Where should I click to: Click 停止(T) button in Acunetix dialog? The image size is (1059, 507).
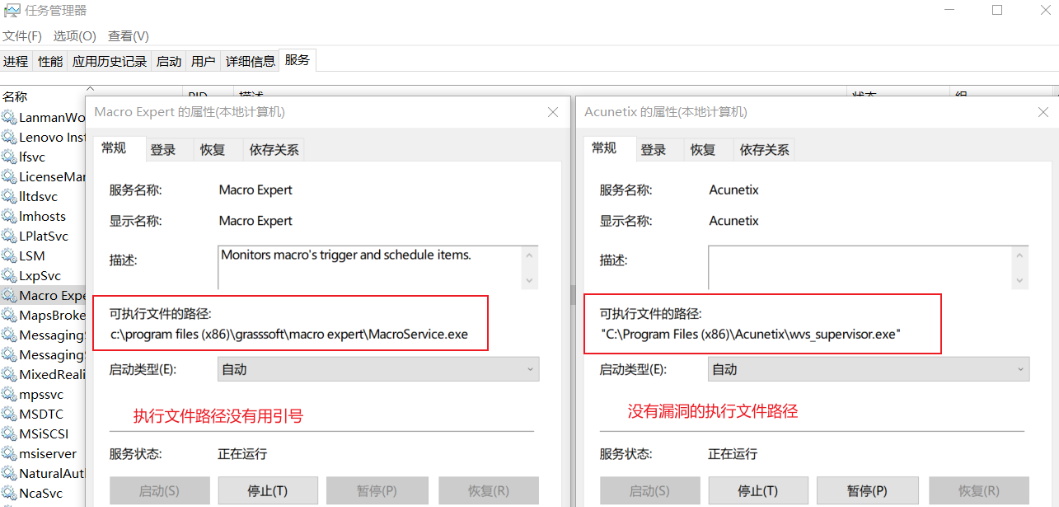pos(758,490)
